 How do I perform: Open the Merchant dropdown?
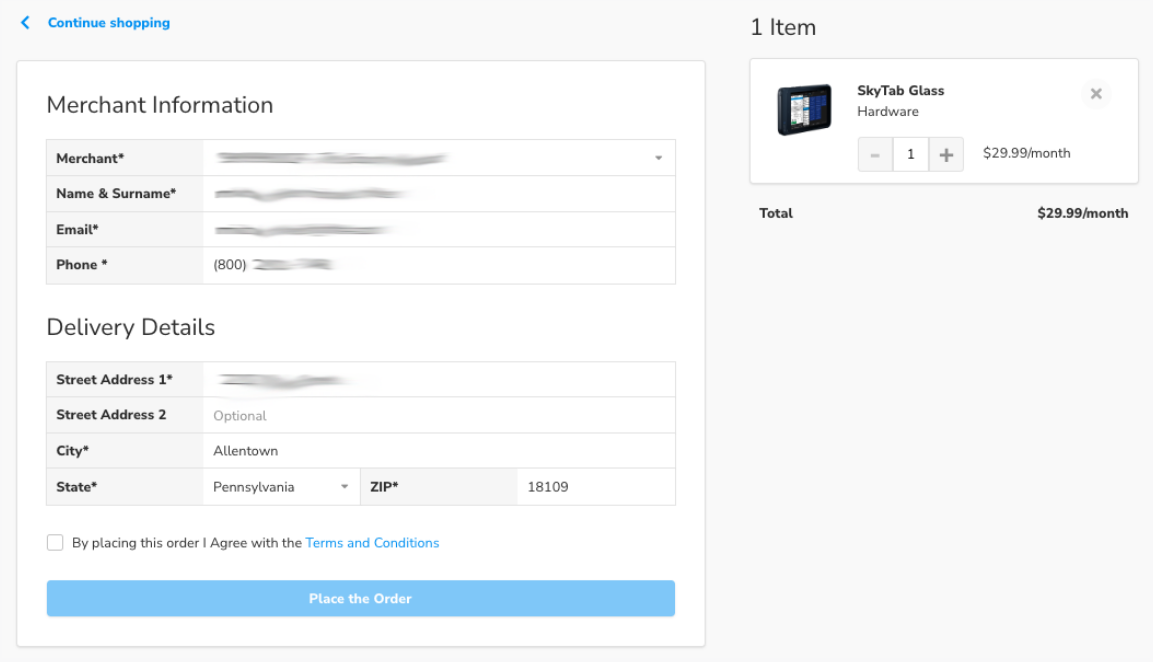coord(658,158)
